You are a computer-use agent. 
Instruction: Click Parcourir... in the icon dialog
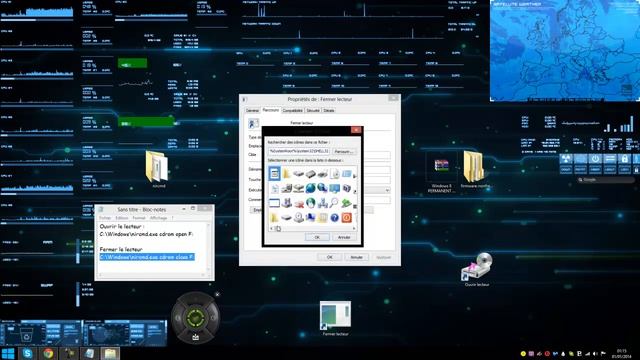[x=343, y=151]
